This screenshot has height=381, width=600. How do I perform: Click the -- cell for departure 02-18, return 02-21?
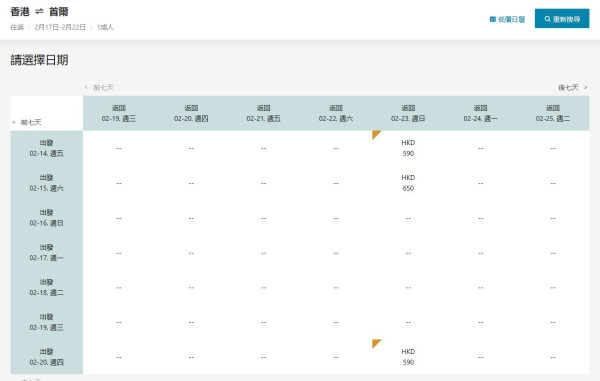264,288
